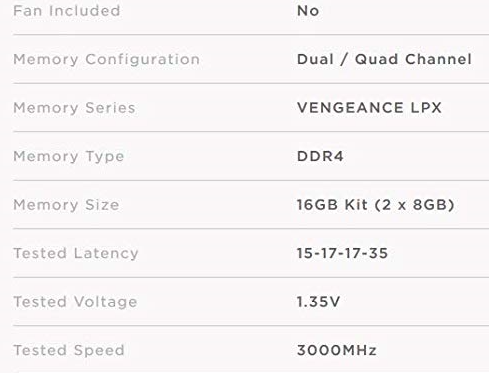Screen dimensions: 489x373
Task: Select VENGEANCE LPX value
Action: (x=369, y=108)
